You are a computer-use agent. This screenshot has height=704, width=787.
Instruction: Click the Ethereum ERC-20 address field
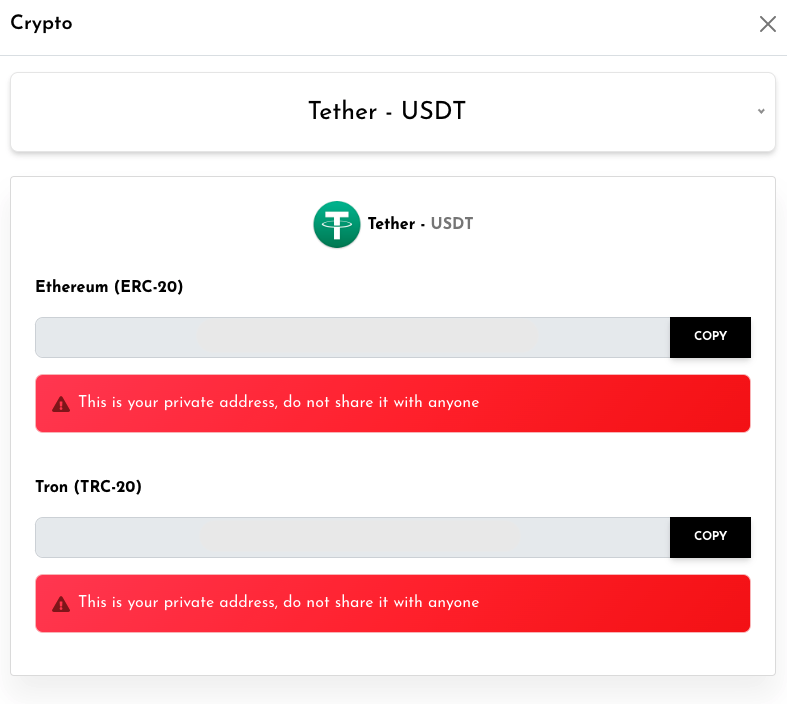[352, 337]
